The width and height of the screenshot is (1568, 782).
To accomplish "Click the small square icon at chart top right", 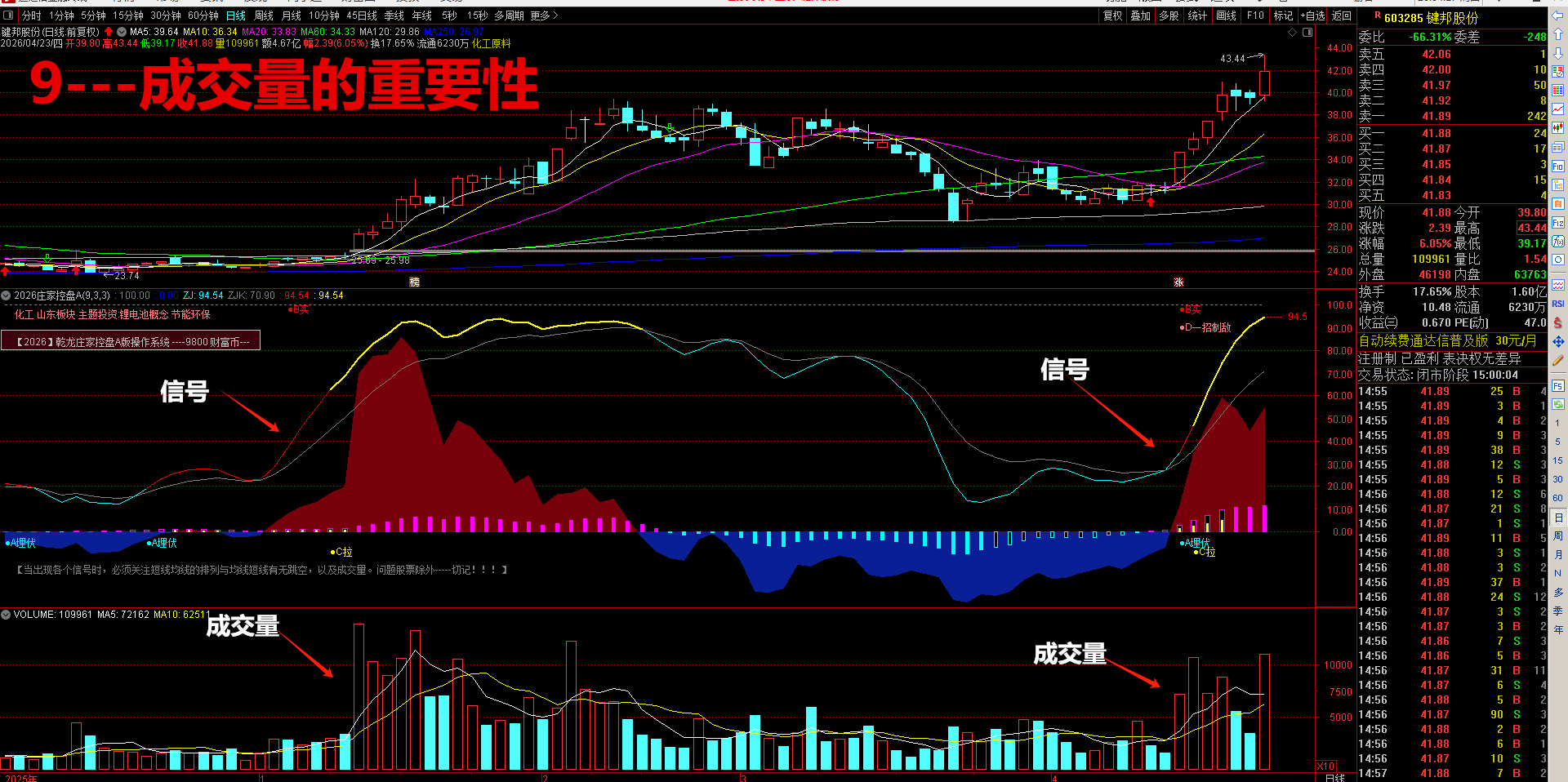I will [1307, 32].
